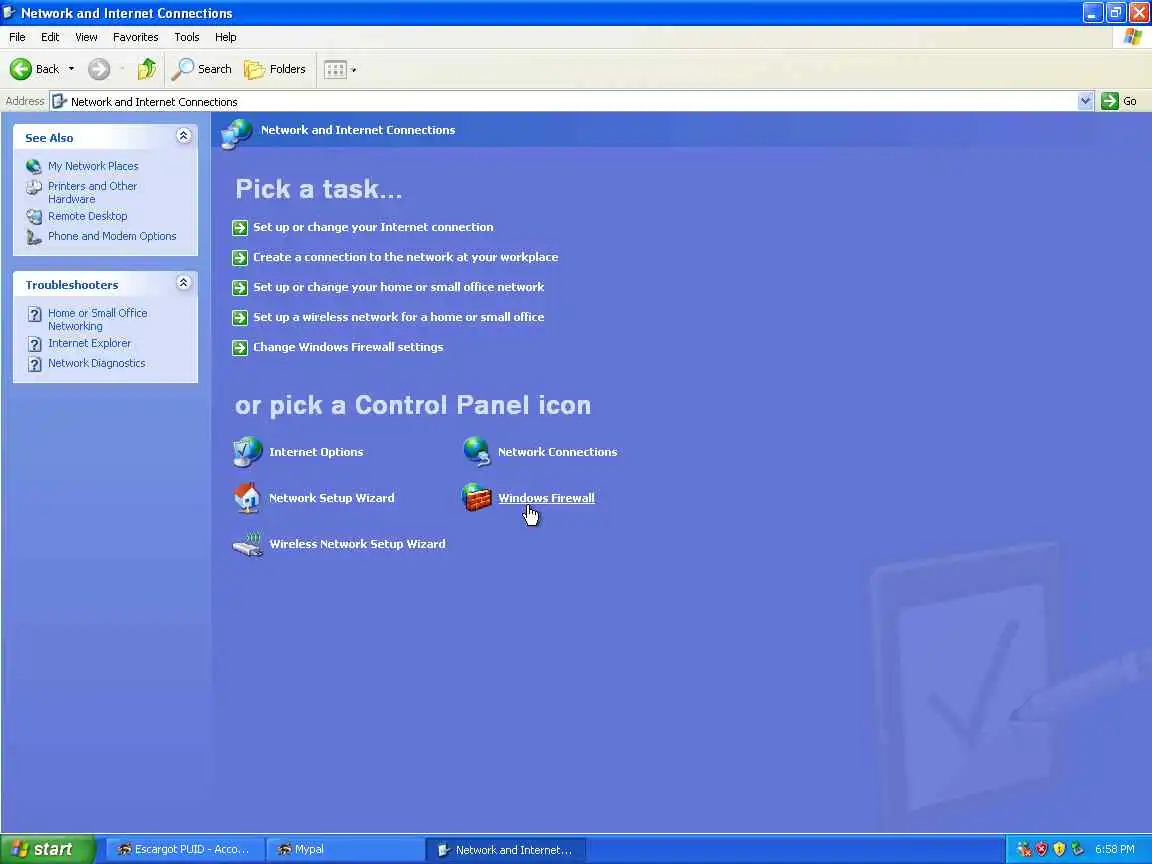Collapse the See Also panel
Viewport: 1152px width, 864px height.
(184, 136)
